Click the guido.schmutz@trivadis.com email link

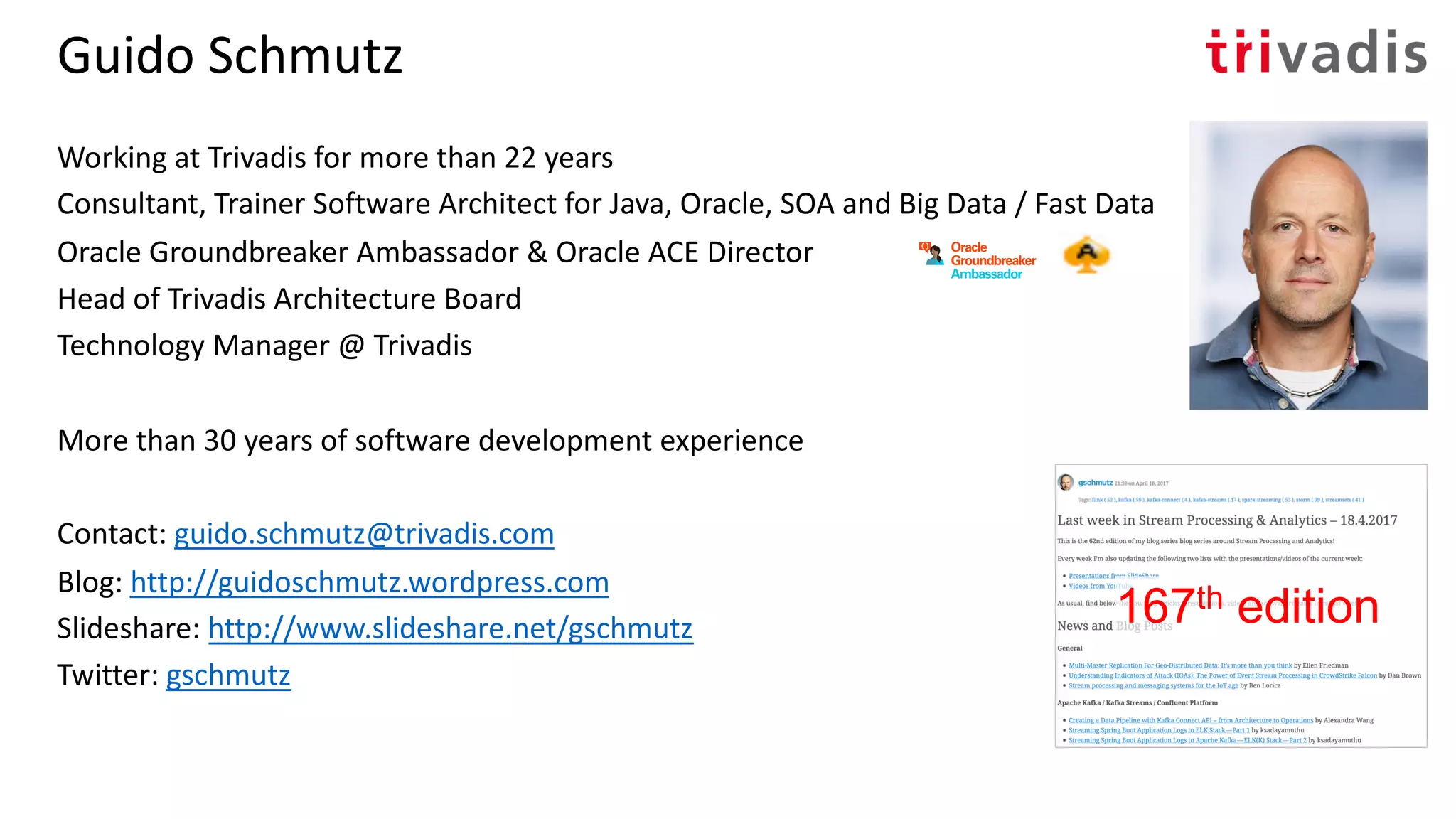click(x=364, y=534)
